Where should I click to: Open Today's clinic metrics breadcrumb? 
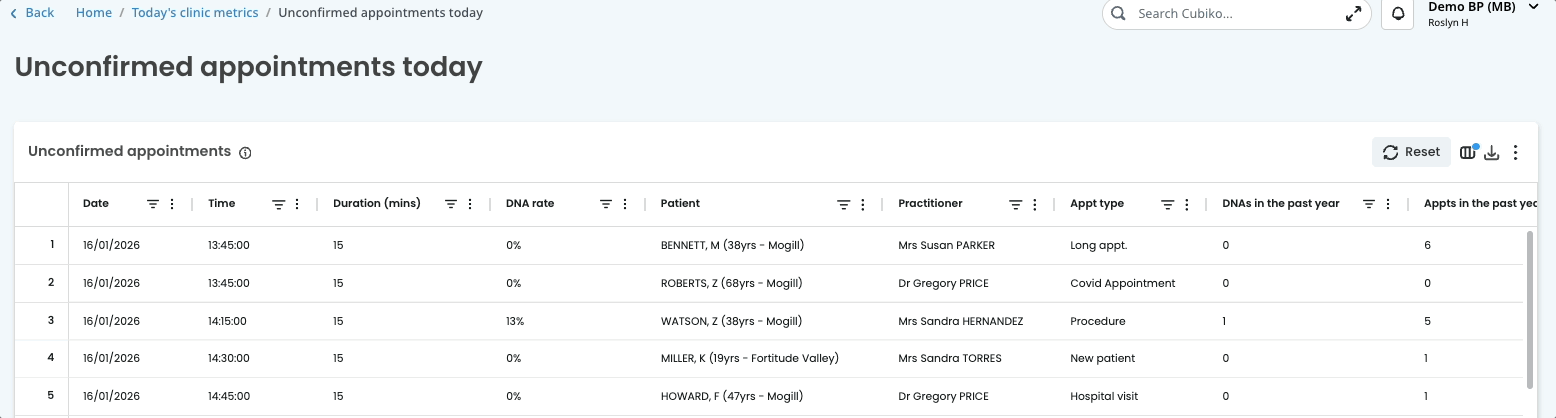(x=195, y=13)
